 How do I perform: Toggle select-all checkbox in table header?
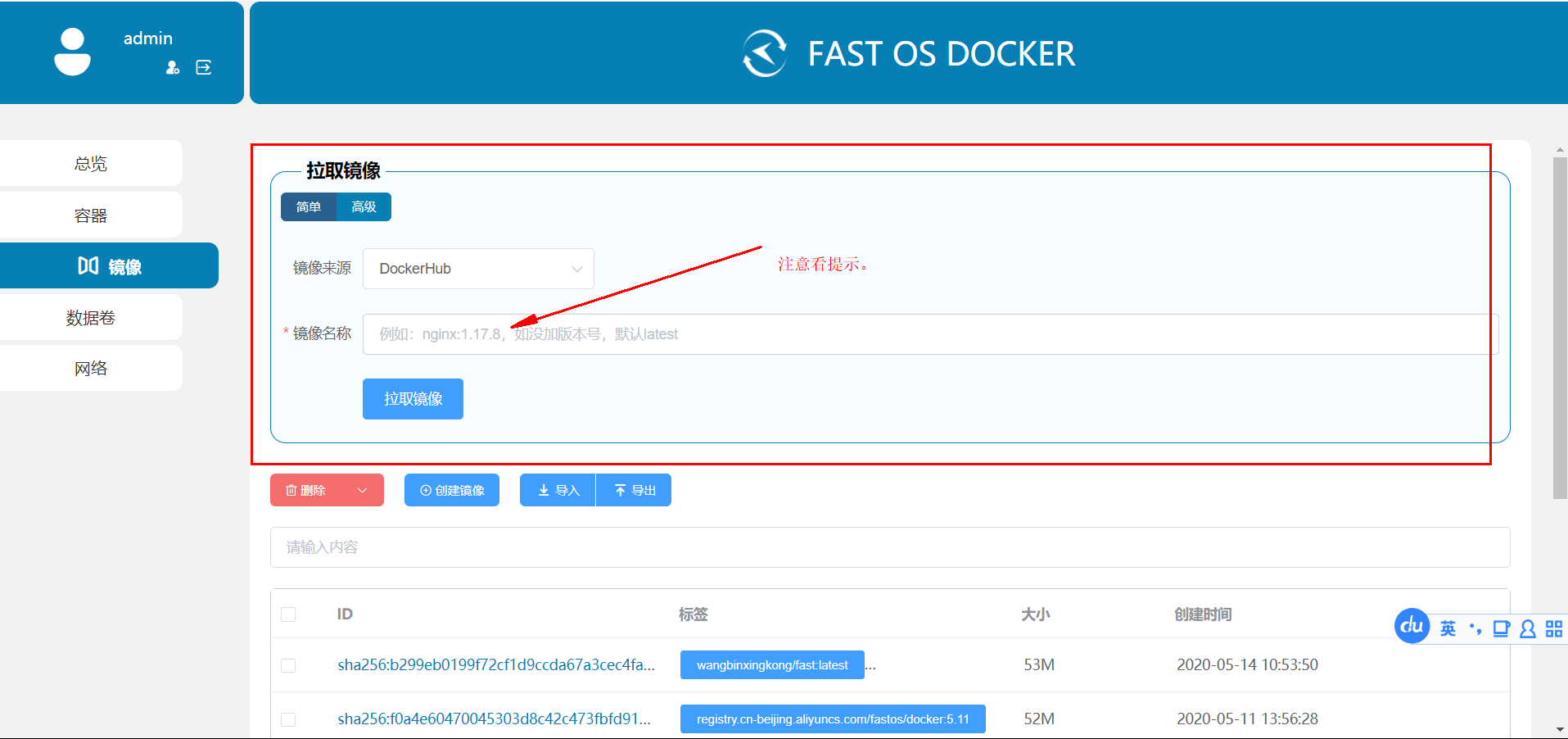click(x=288, y=614)
